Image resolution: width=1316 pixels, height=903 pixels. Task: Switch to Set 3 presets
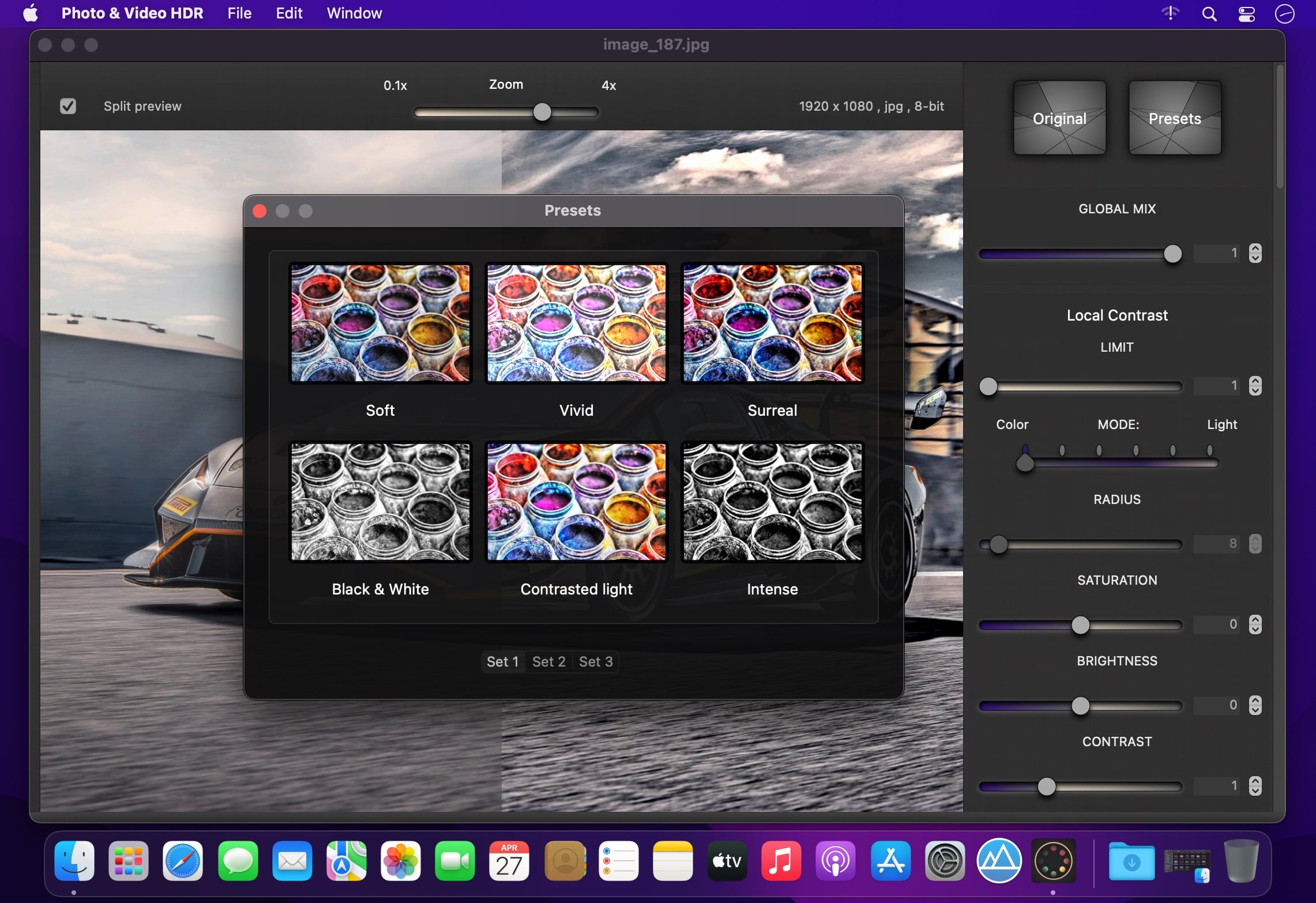[596, 661]
